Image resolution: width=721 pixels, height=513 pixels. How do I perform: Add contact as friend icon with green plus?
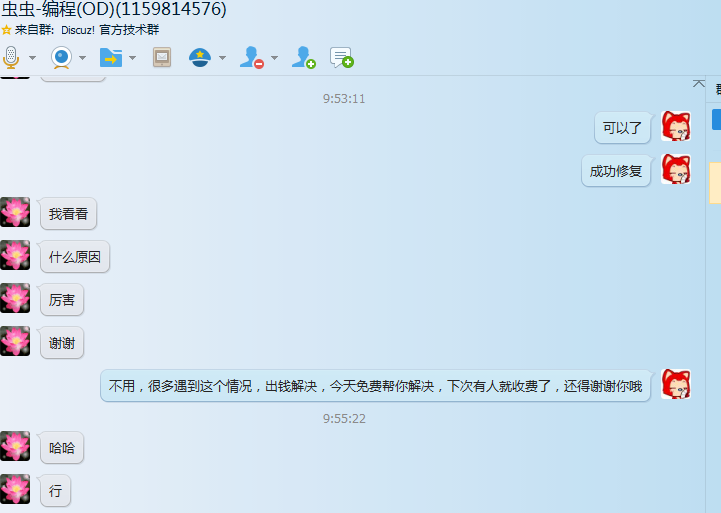click(x=303, y=57)
